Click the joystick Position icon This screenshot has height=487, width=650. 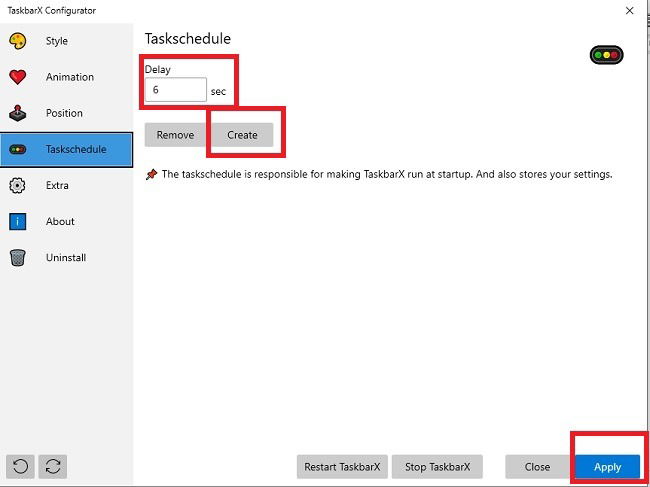17,113
